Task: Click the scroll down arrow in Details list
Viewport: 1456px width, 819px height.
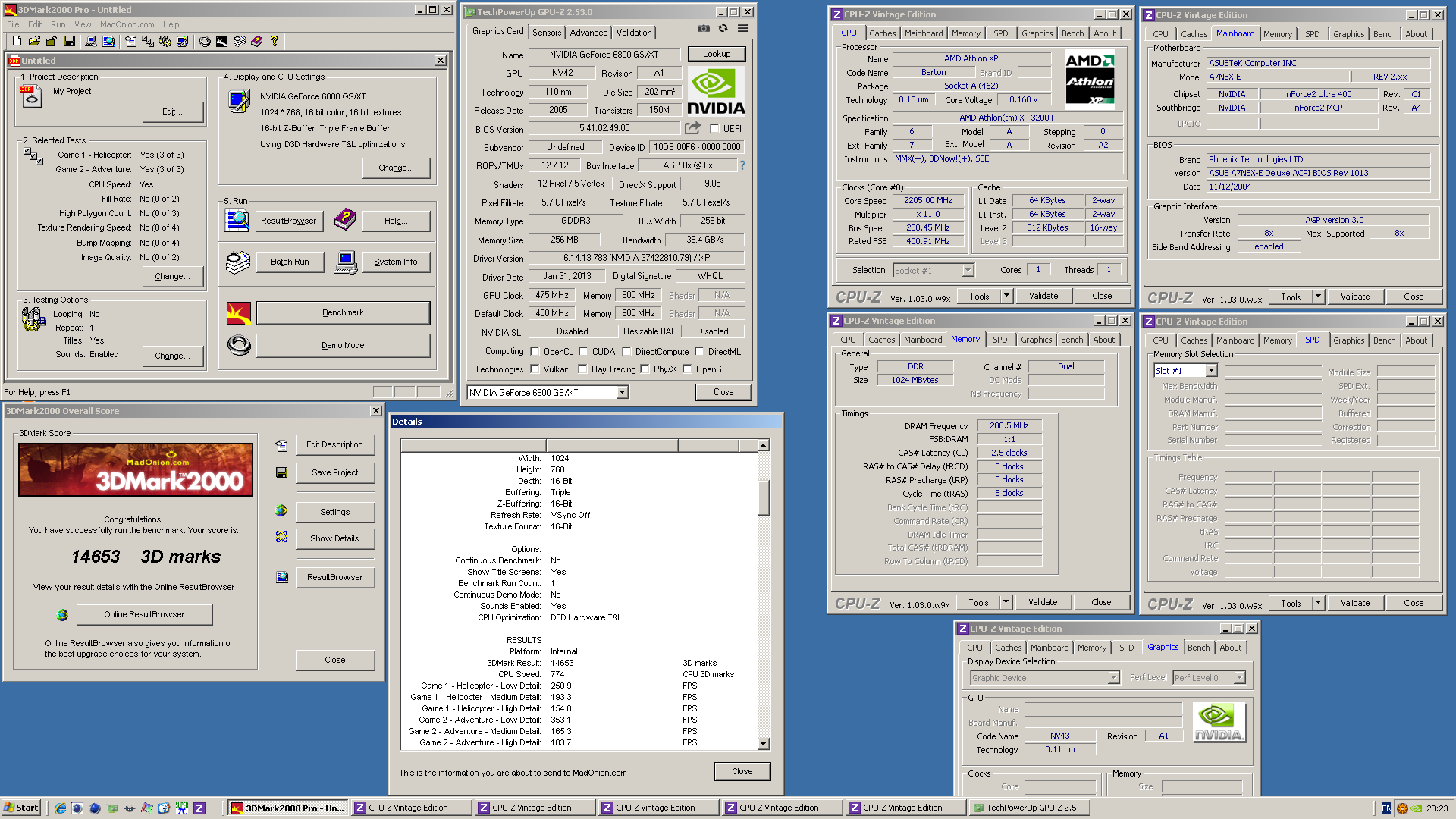Action: pyautogui.click(x=764, y=744)
